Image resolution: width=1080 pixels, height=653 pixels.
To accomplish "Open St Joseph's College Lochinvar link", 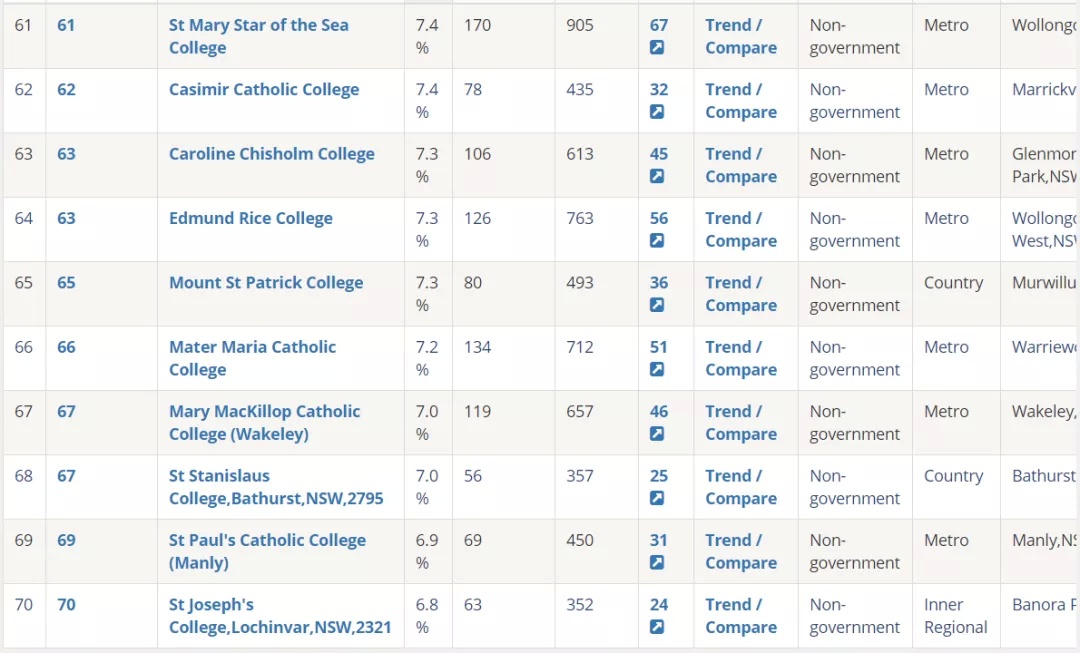I will point(280,616).
